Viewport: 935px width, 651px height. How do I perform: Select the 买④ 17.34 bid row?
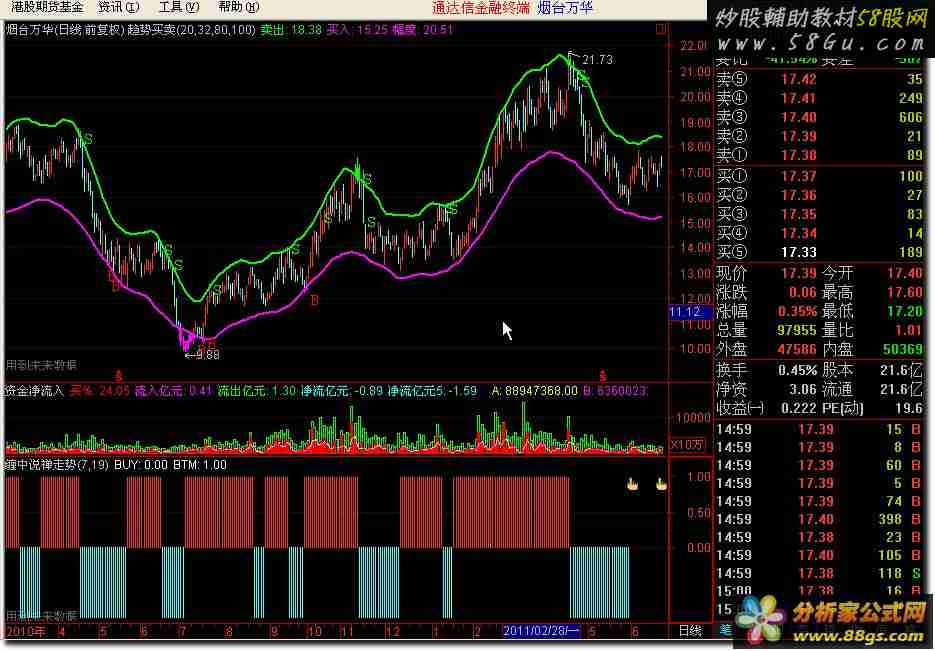(x=819, y=233)
